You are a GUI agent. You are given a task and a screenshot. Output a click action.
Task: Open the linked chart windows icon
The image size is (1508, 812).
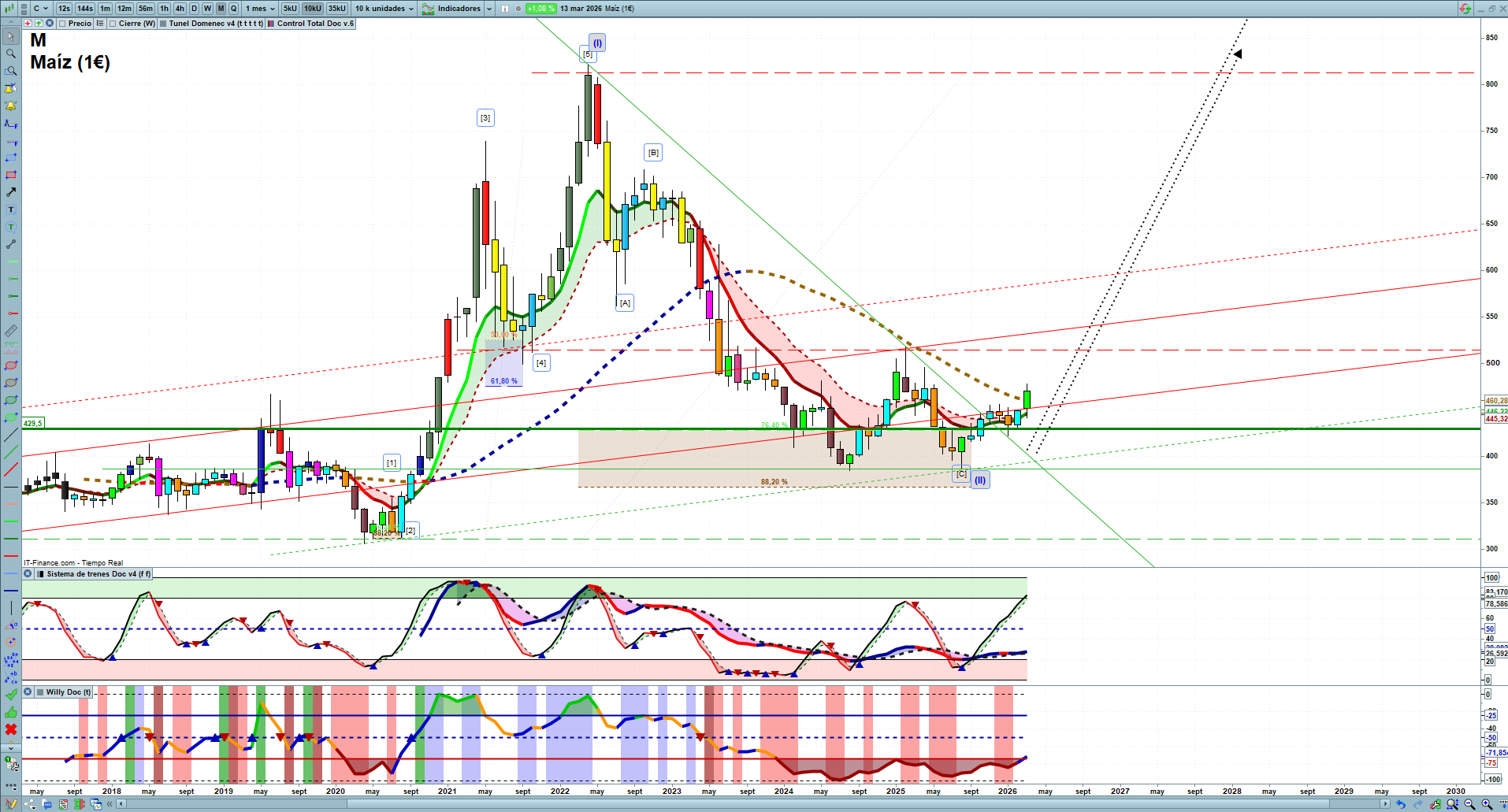point(96,804)
